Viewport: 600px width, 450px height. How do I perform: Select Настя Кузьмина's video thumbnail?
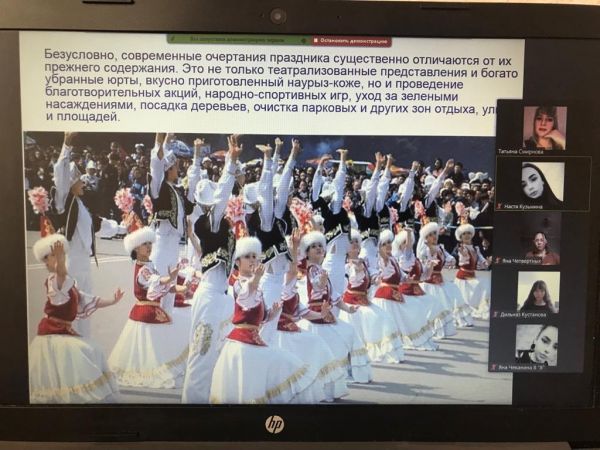544,181
